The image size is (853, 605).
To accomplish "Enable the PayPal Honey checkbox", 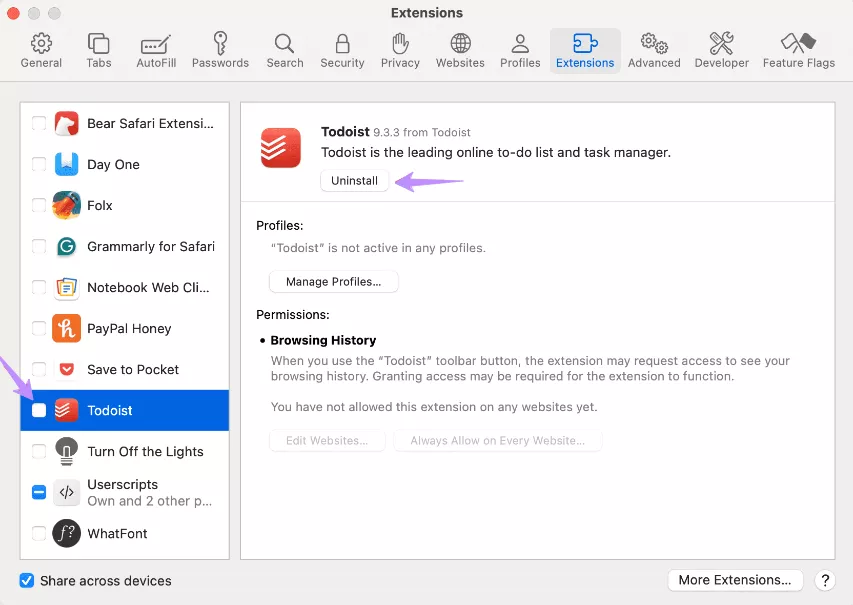I will click(x=39, y=328).
